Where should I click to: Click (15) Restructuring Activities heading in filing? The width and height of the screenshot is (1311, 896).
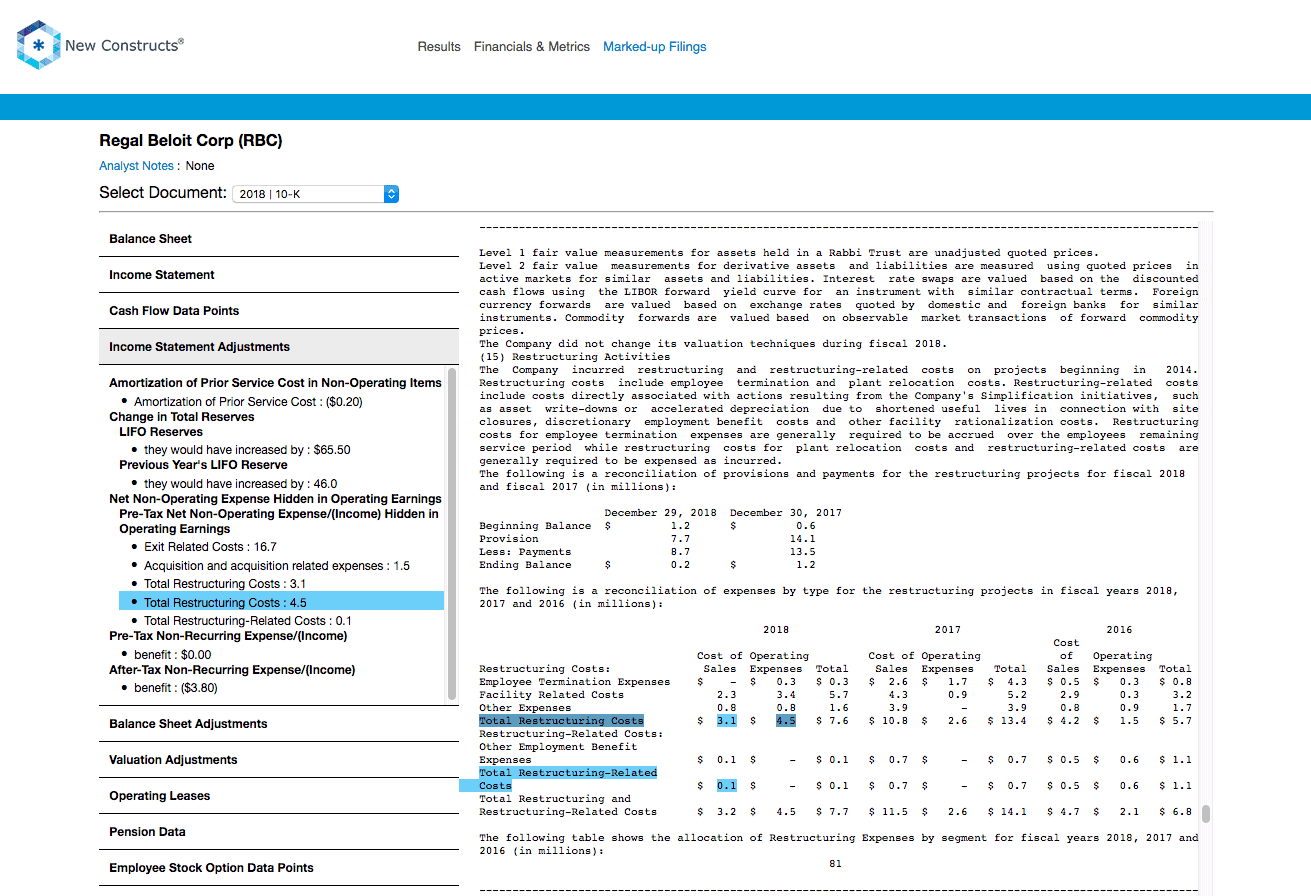(575, 357)
